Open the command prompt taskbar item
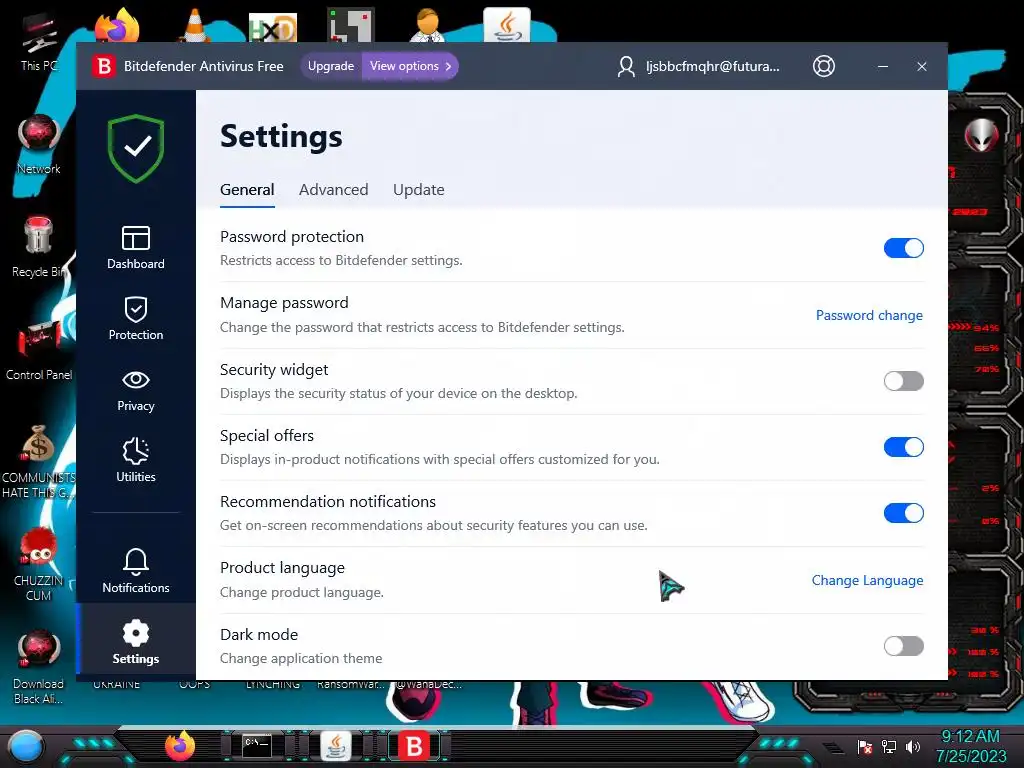Viewport: 1024px width, 768px height. (257, 746)
